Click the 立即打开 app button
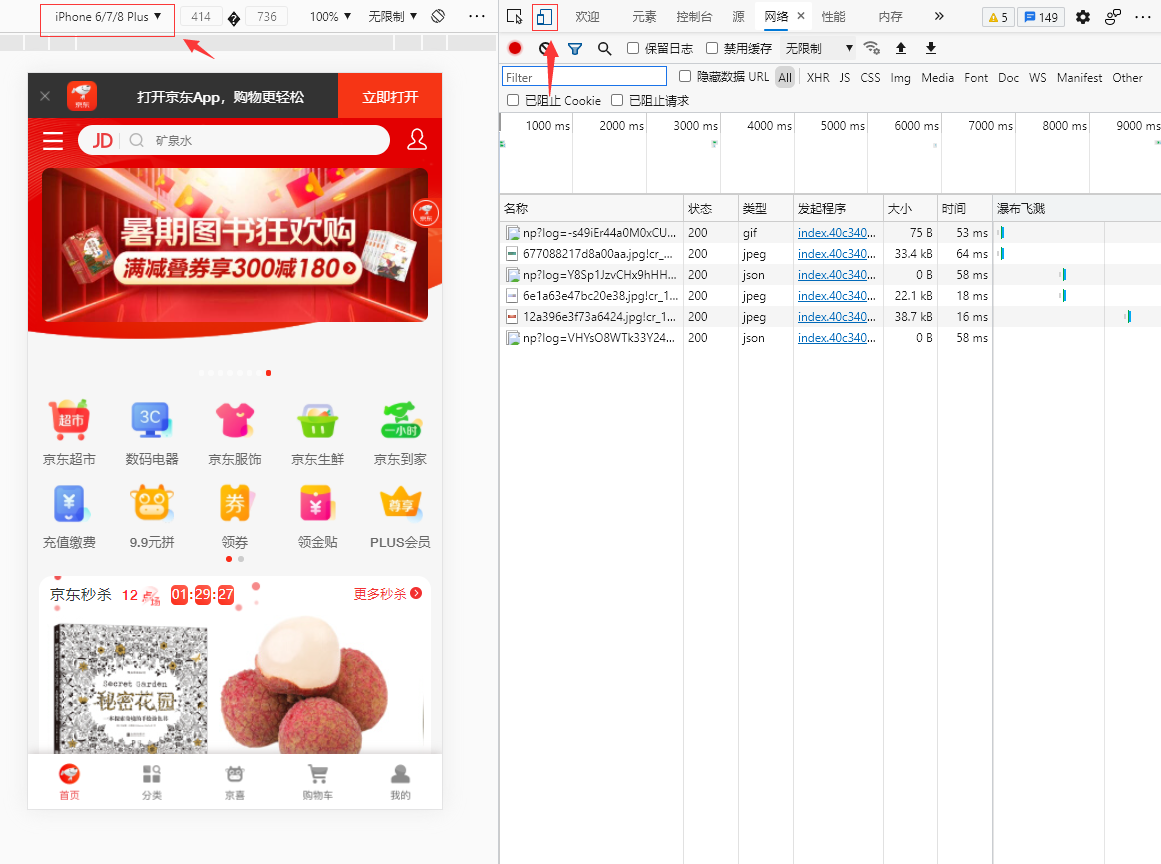1161x864 pixels. tap(390, 96)
